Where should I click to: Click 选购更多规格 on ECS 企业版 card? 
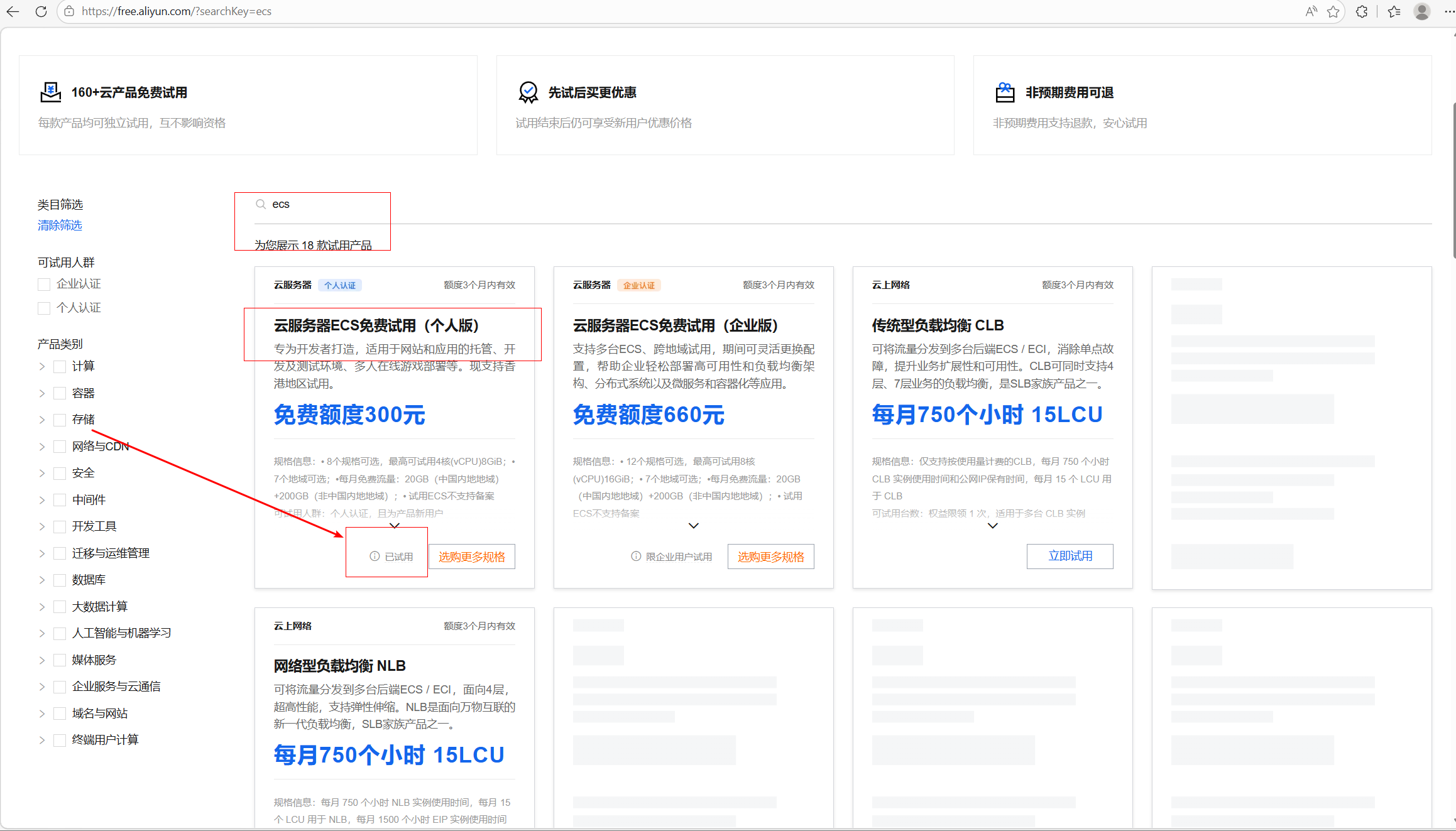click(770, 557)
